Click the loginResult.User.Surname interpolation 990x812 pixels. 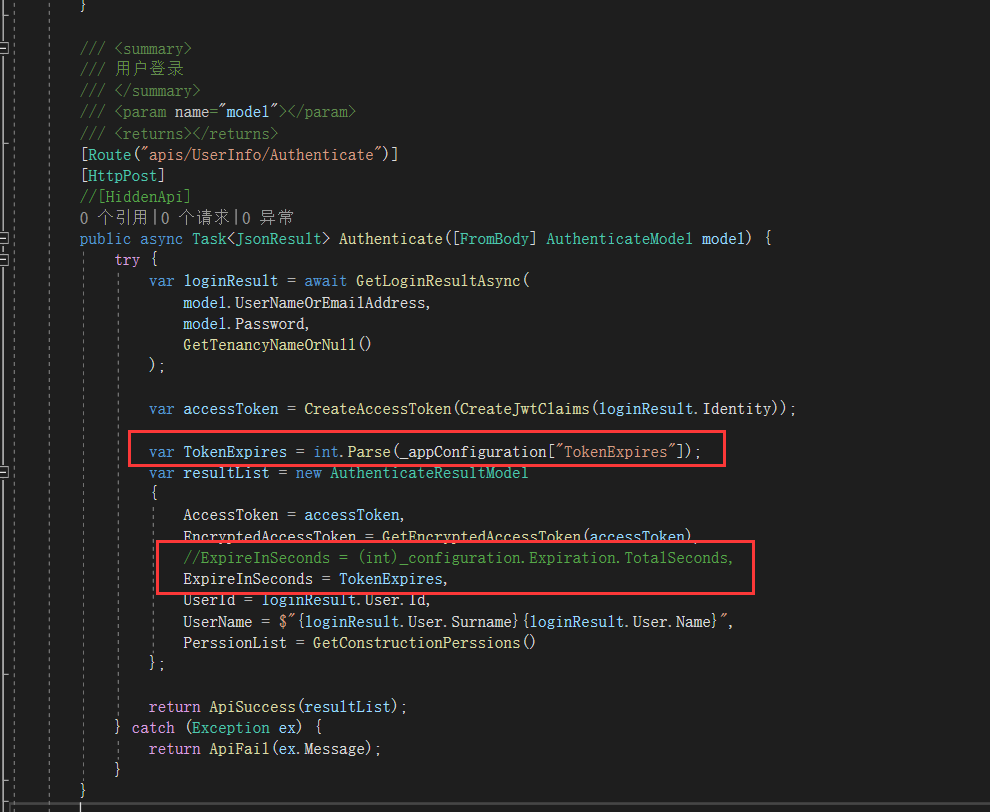(408, 622)
